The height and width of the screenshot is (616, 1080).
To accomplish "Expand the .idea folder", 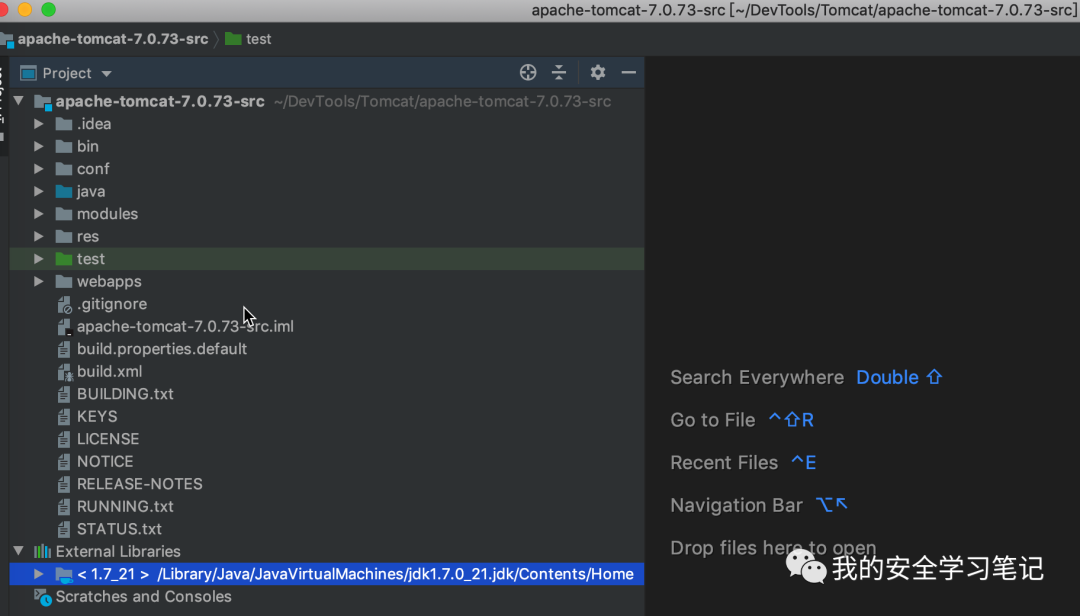I will (x=39, y=124).
